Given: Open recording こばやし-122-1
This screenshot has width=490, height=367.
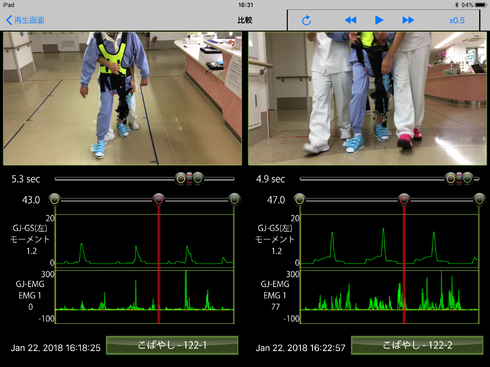Looking at the screenshot, I should (x=172, y=345).
